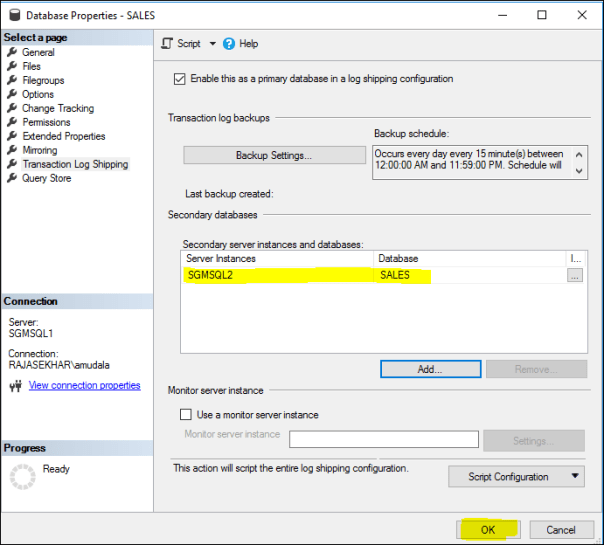The image size is (604, 545).
Task: Click the Backup Settings button
Action: click(x=274, y=155)
